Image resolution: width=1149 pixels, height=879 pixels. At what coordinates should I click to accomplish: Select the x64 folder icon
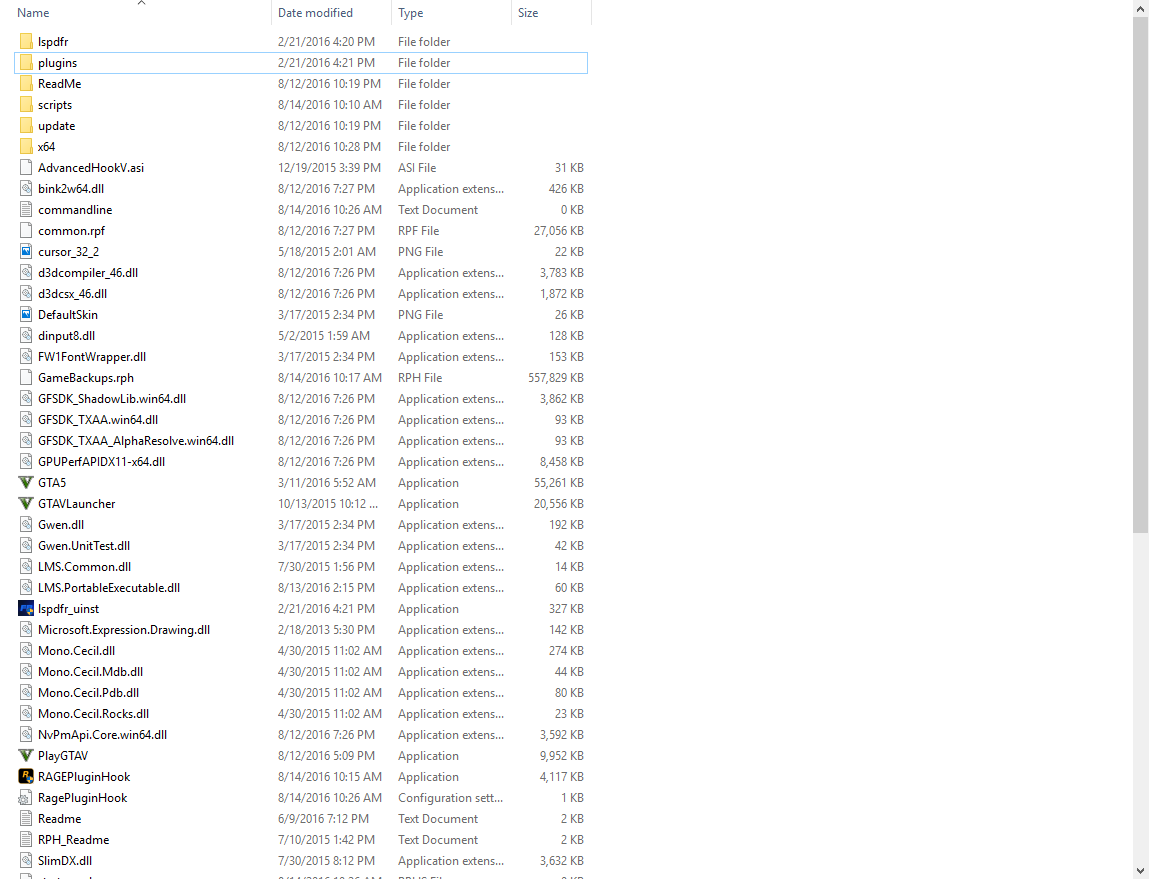coord(26,146)
